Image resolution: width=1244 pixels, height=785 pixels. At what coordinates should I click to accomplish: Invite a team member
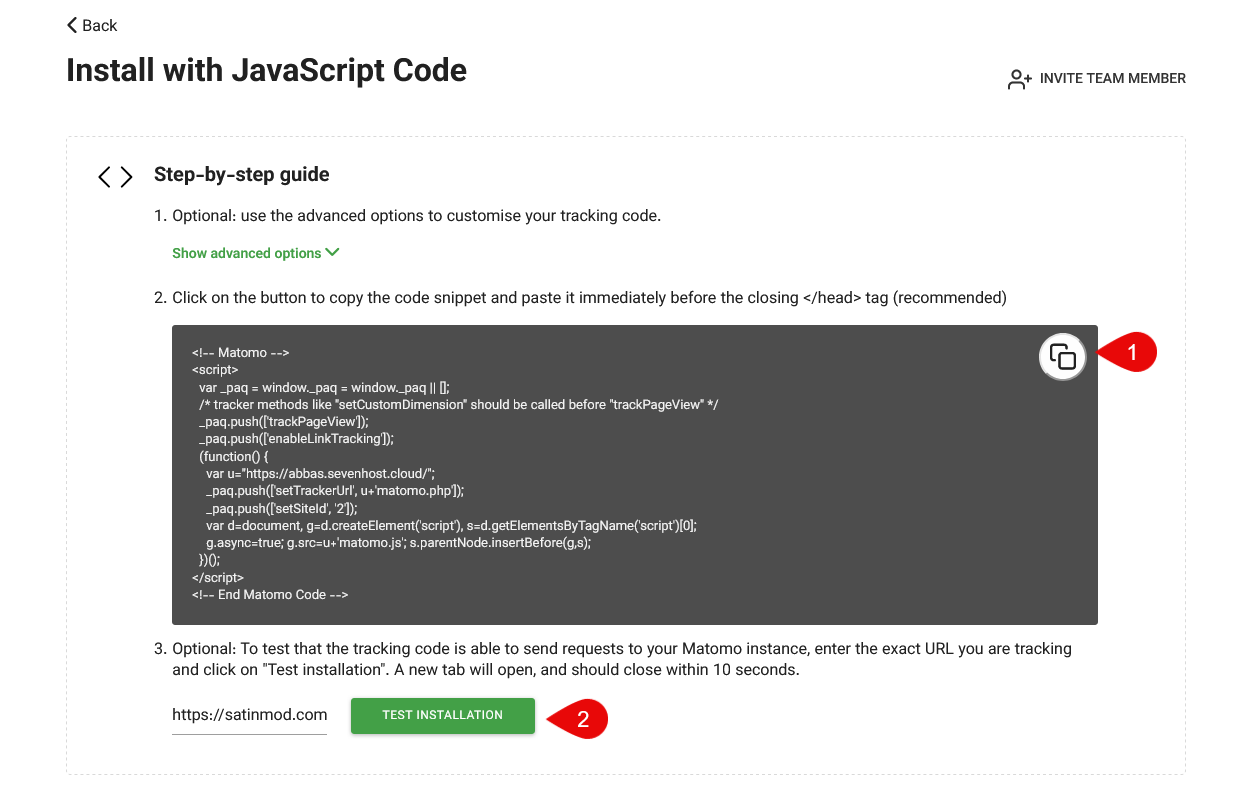tap(1097, 79)
